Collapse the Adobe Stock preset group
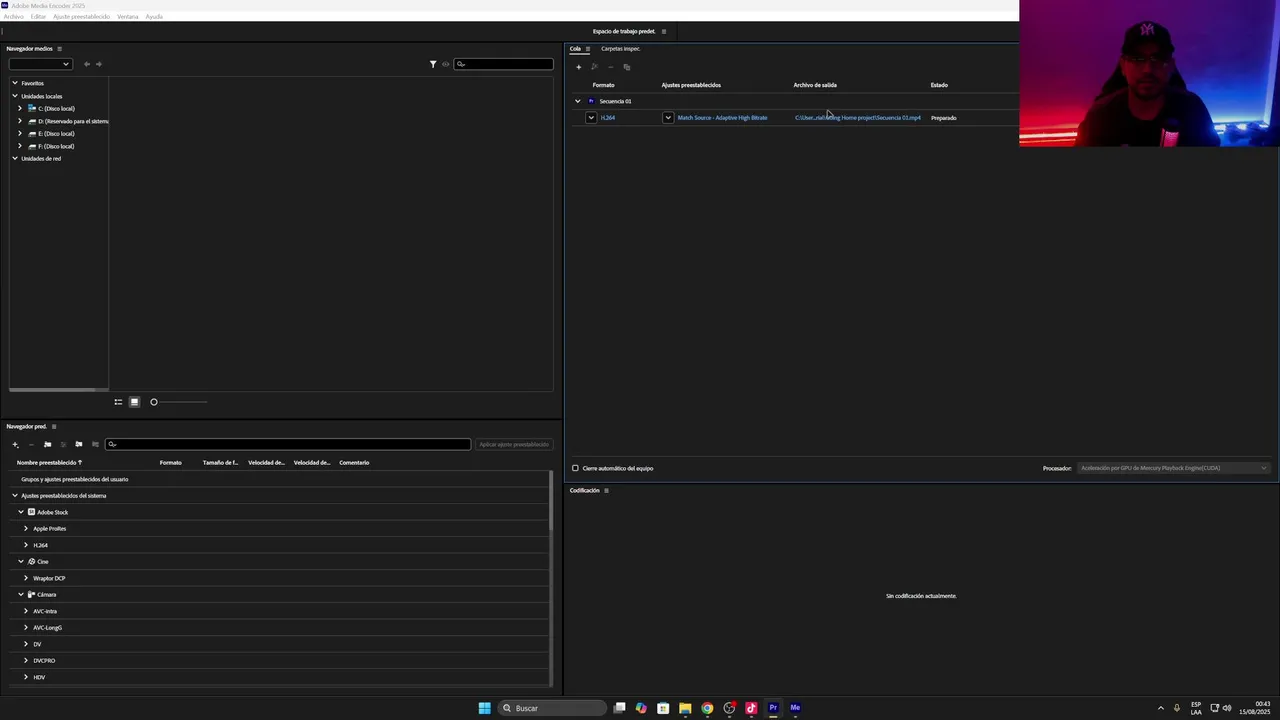The height and width of the screenshot is (720, 1280). click(21, 512)
